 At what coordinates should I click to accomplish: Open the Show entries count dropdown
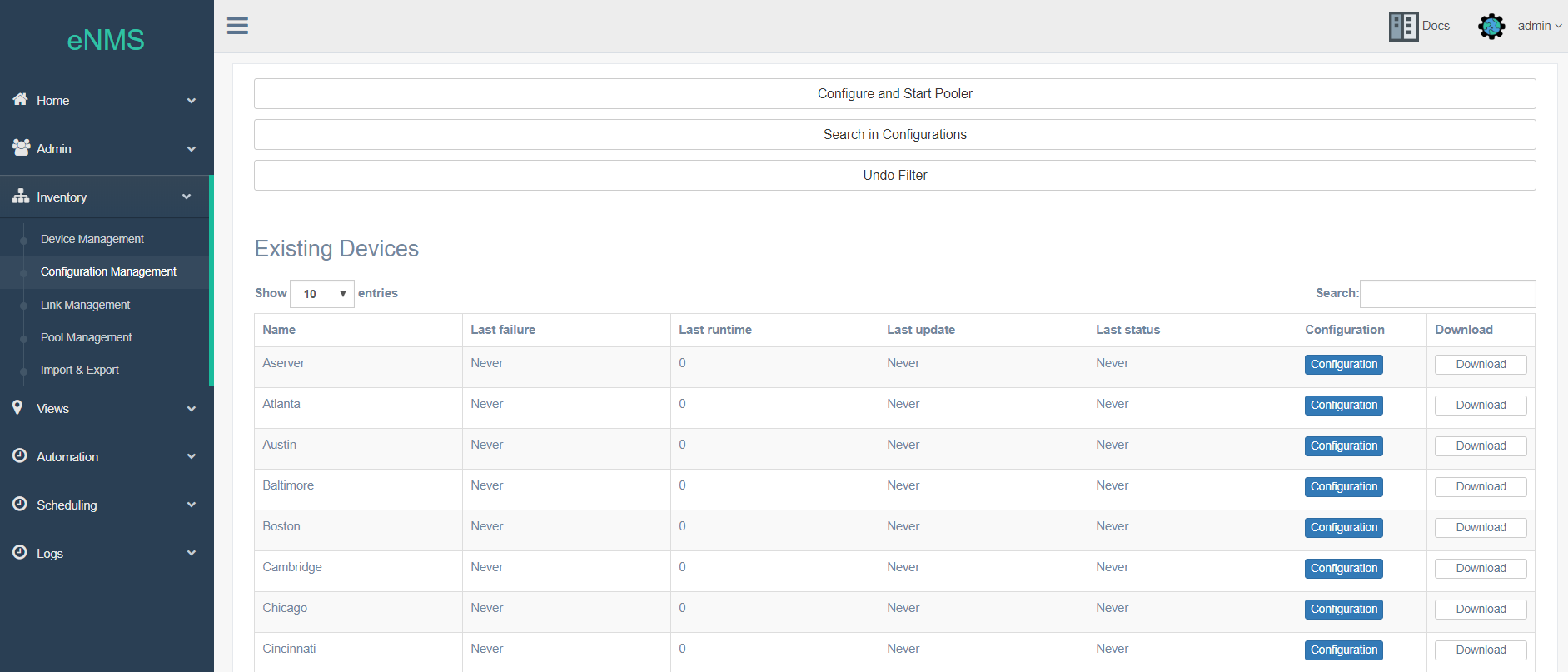(x=322, y=294)
